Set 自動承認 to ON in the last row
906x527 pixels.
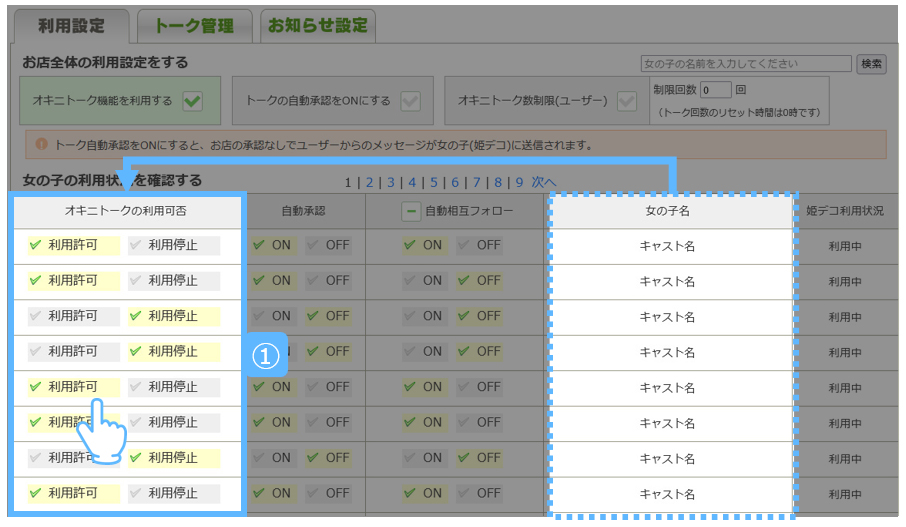click(x=271, y=493)
